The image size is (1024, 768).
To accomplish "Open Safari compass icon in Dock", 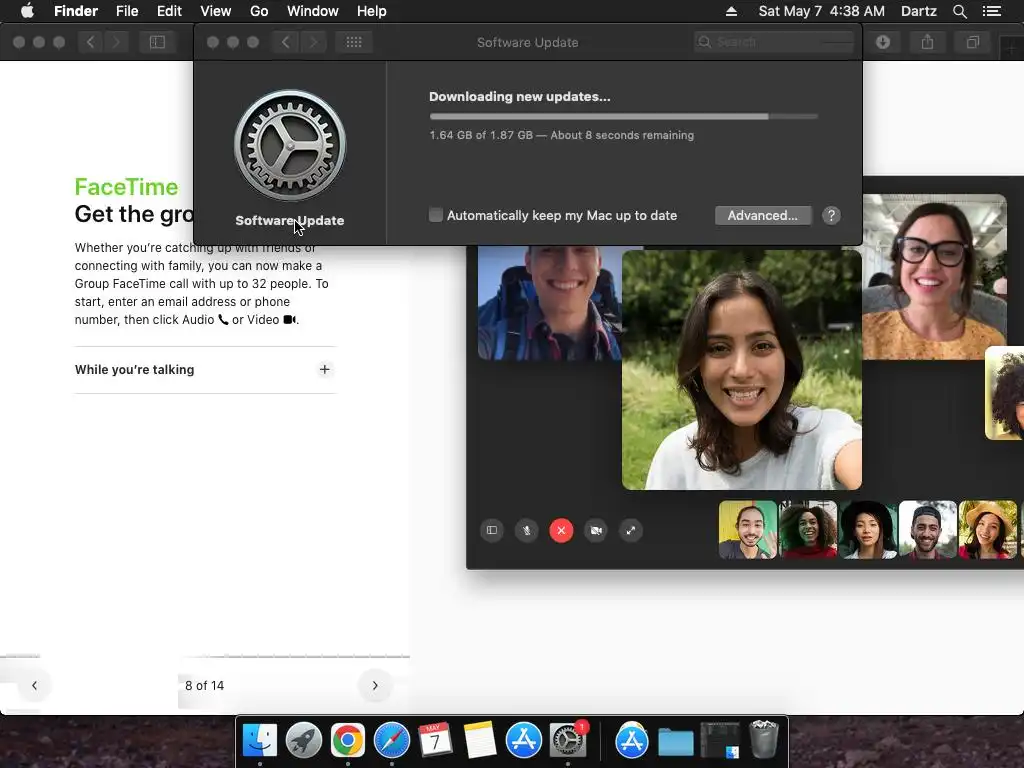I will pos(392,740).
